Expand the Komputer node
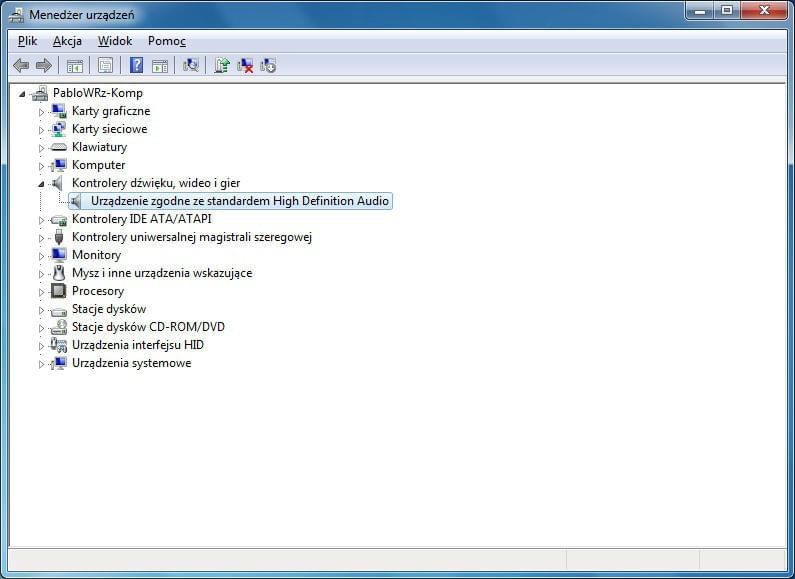The image size is (795, 579). coord(42,166)
